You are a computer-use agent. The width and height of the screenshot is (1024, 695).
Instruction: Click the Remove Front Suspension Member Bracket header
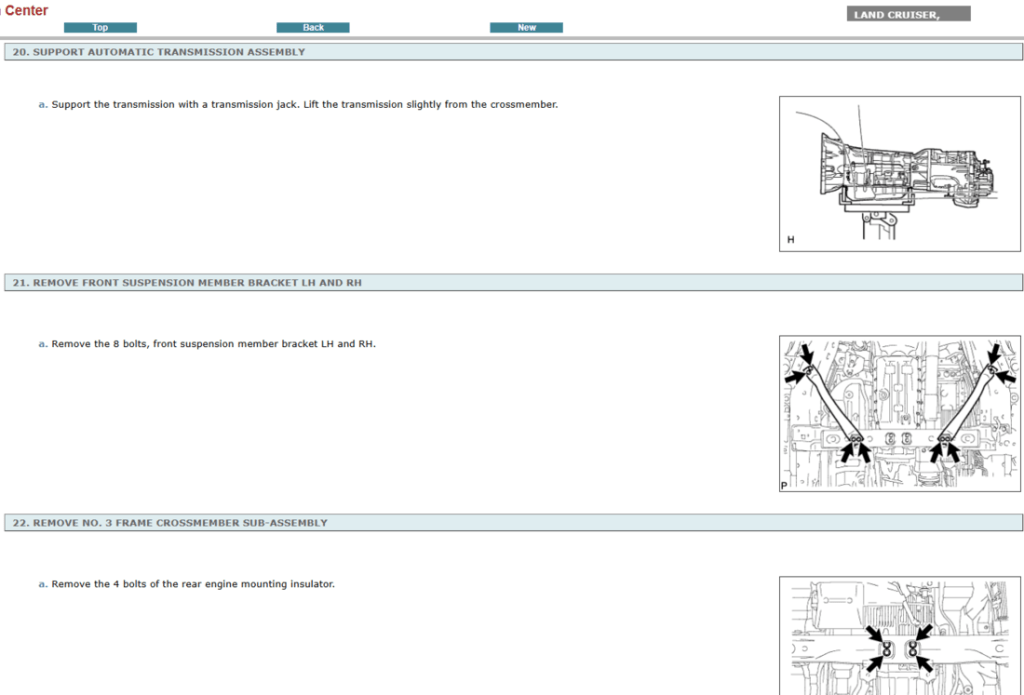[x=187, y=283]
